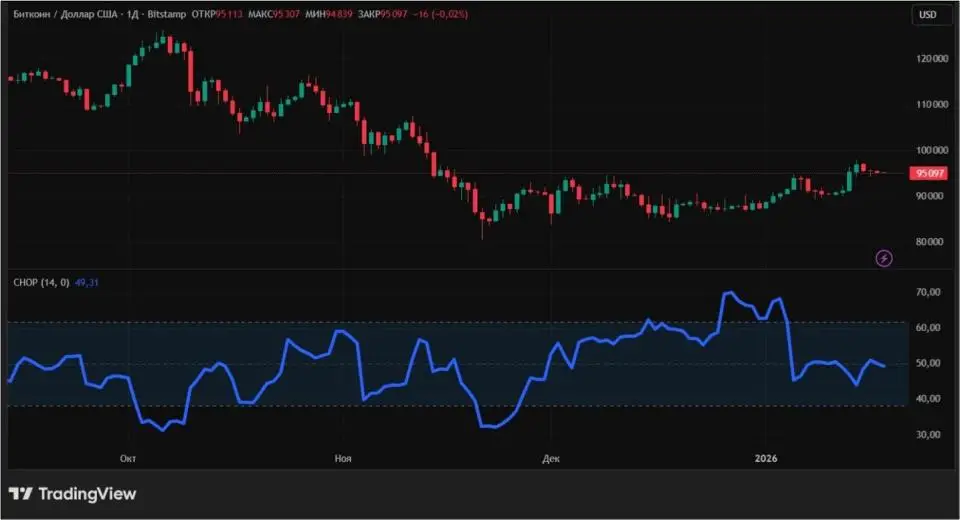Click the CHOP value 49,31
Viewport: 960px width, 520px height.
point(85,283)
